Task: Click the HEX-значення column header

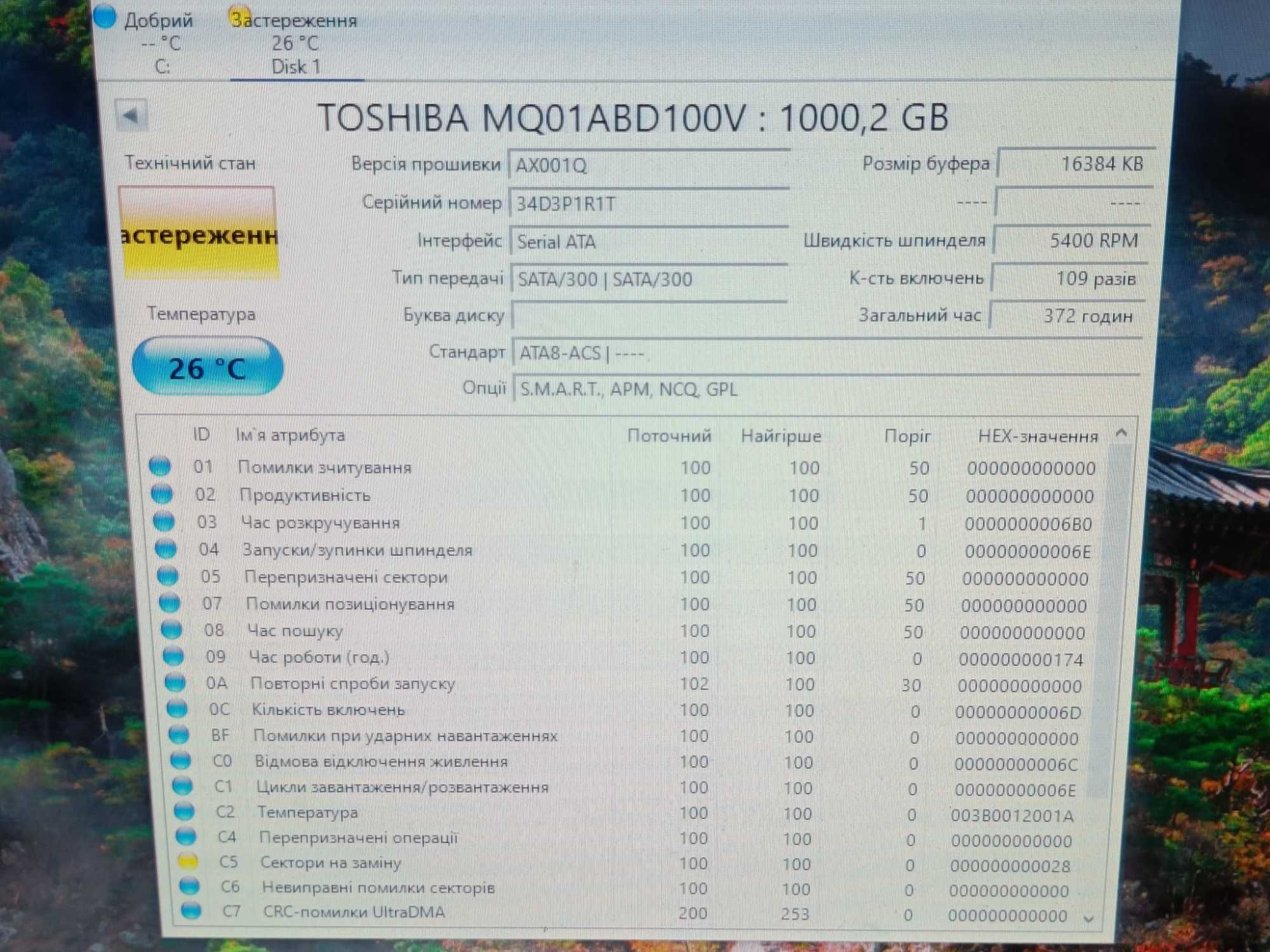Action: pos(1038,437)
